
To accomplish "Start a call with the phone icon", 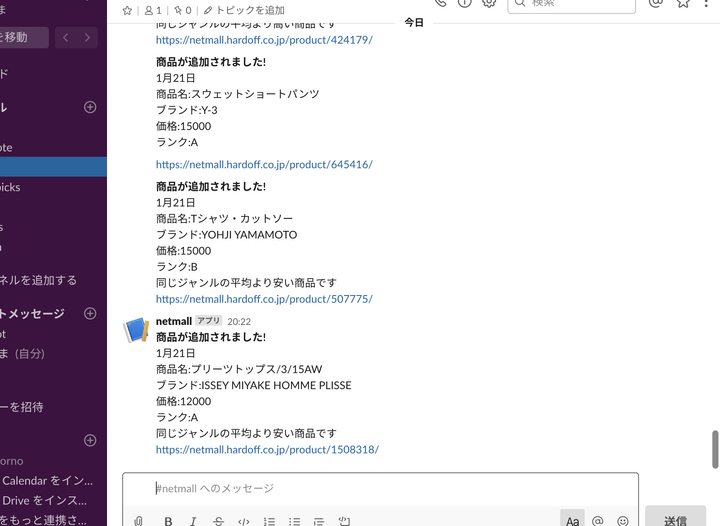I will click(x=440, y=3).
